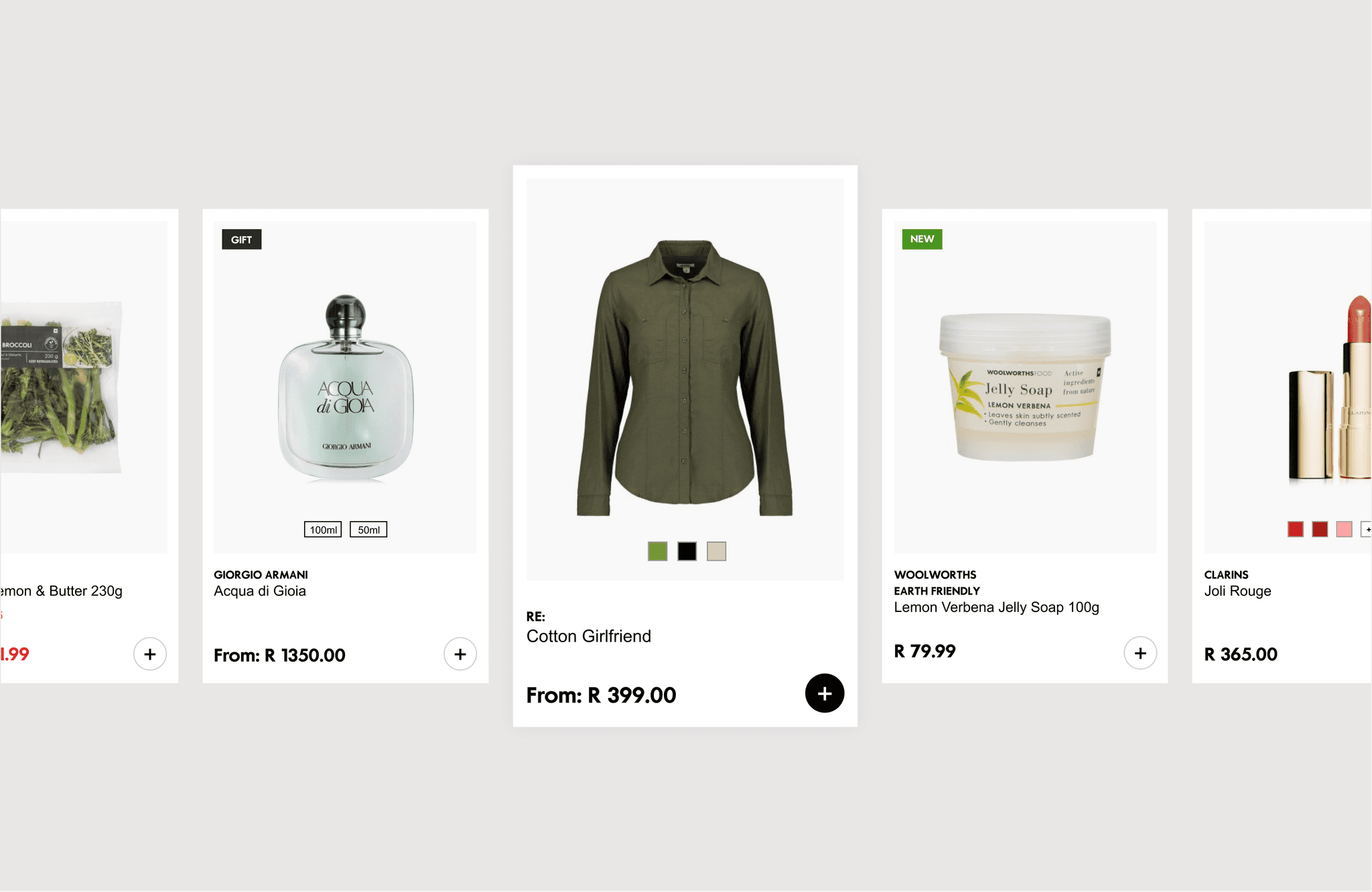Open the Joli Rouge product title

click(1237, 591)
